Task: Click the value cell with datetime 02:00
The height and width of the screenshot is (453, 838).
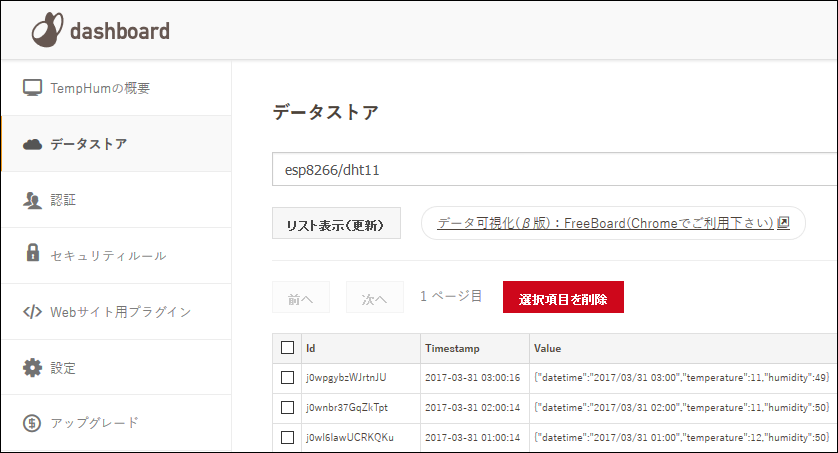Action: coord(681,408)
